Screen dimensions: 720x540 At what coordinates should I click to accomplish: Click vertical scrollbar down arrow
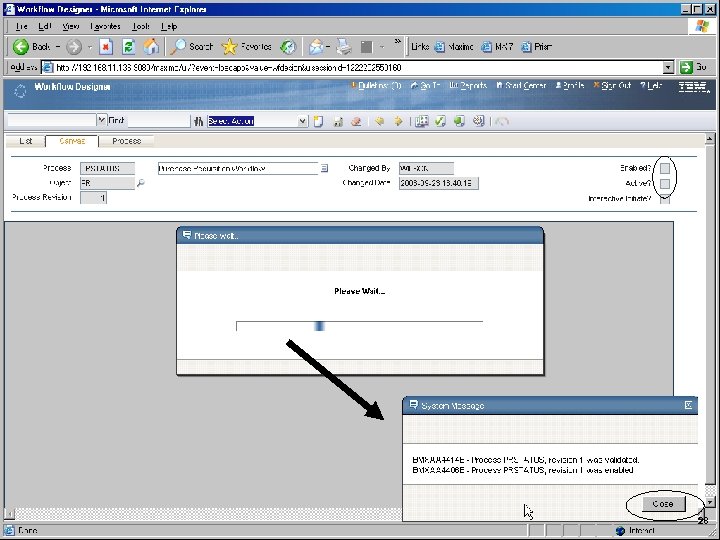pos(709,502)
